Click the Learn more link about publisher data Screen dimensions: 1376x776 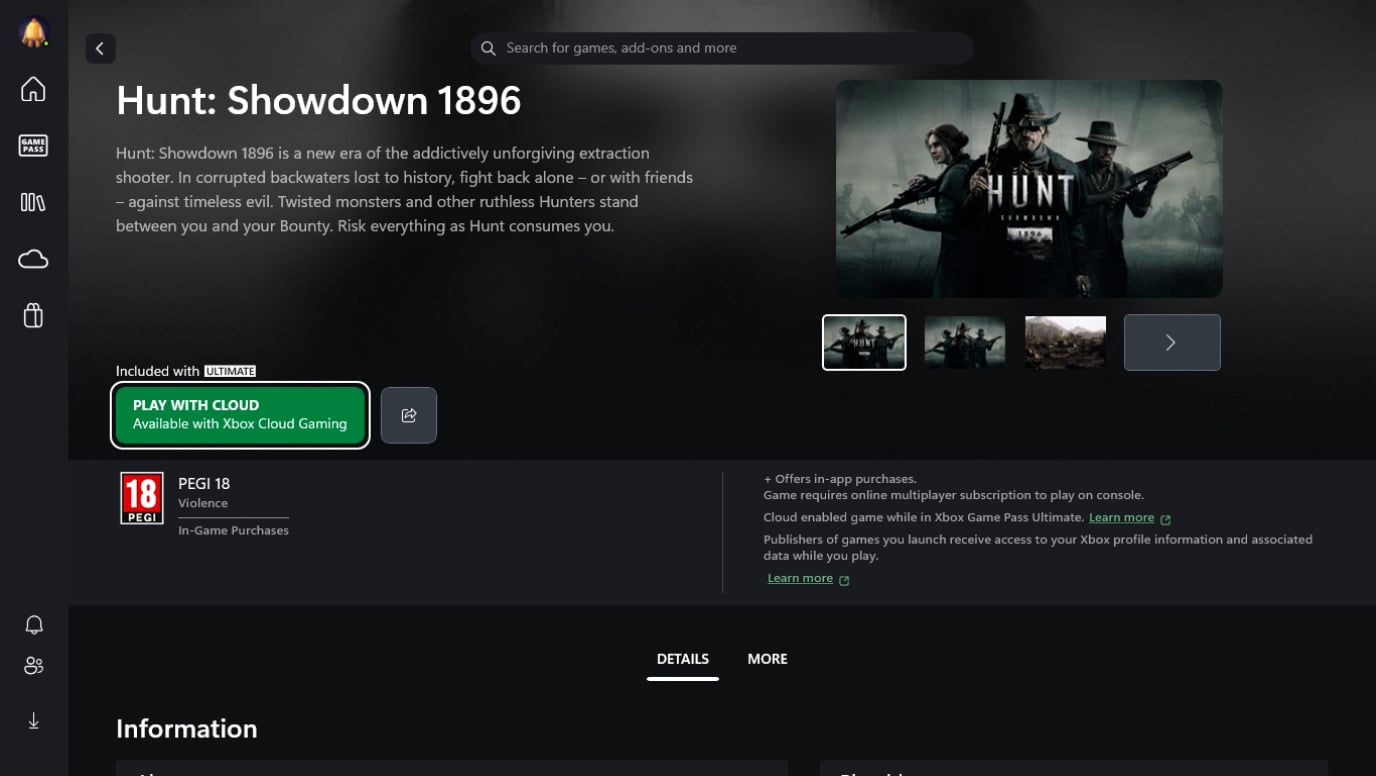[800, 577]
